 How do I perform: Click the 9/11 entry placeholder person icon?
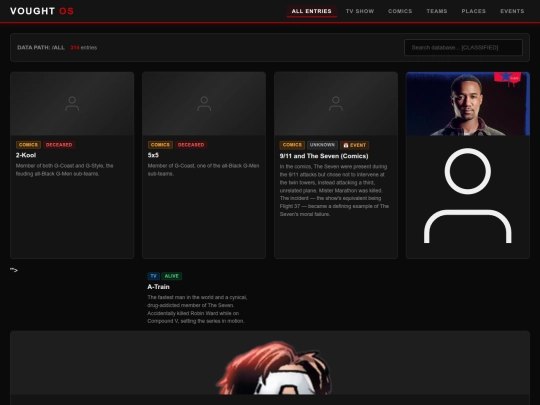pos(336,104)
